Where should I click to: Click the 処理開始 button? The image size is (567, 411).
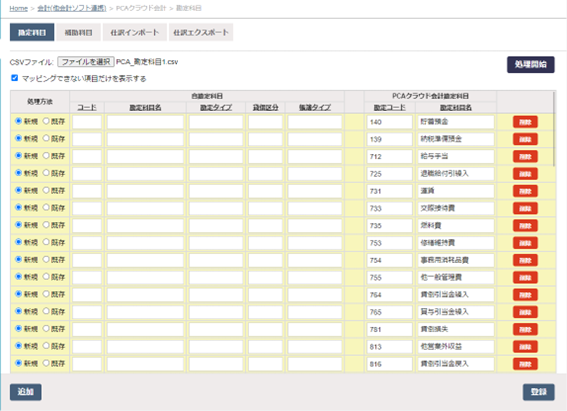pos(530,65)
